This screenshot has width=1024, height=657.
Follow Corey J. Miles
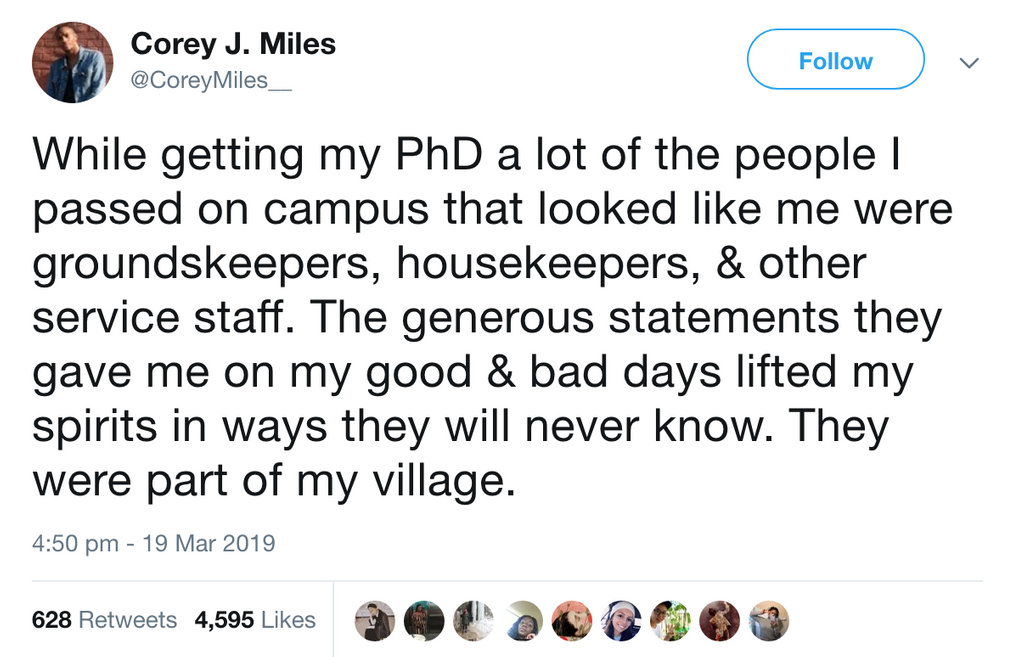click(x=835, y=61)
